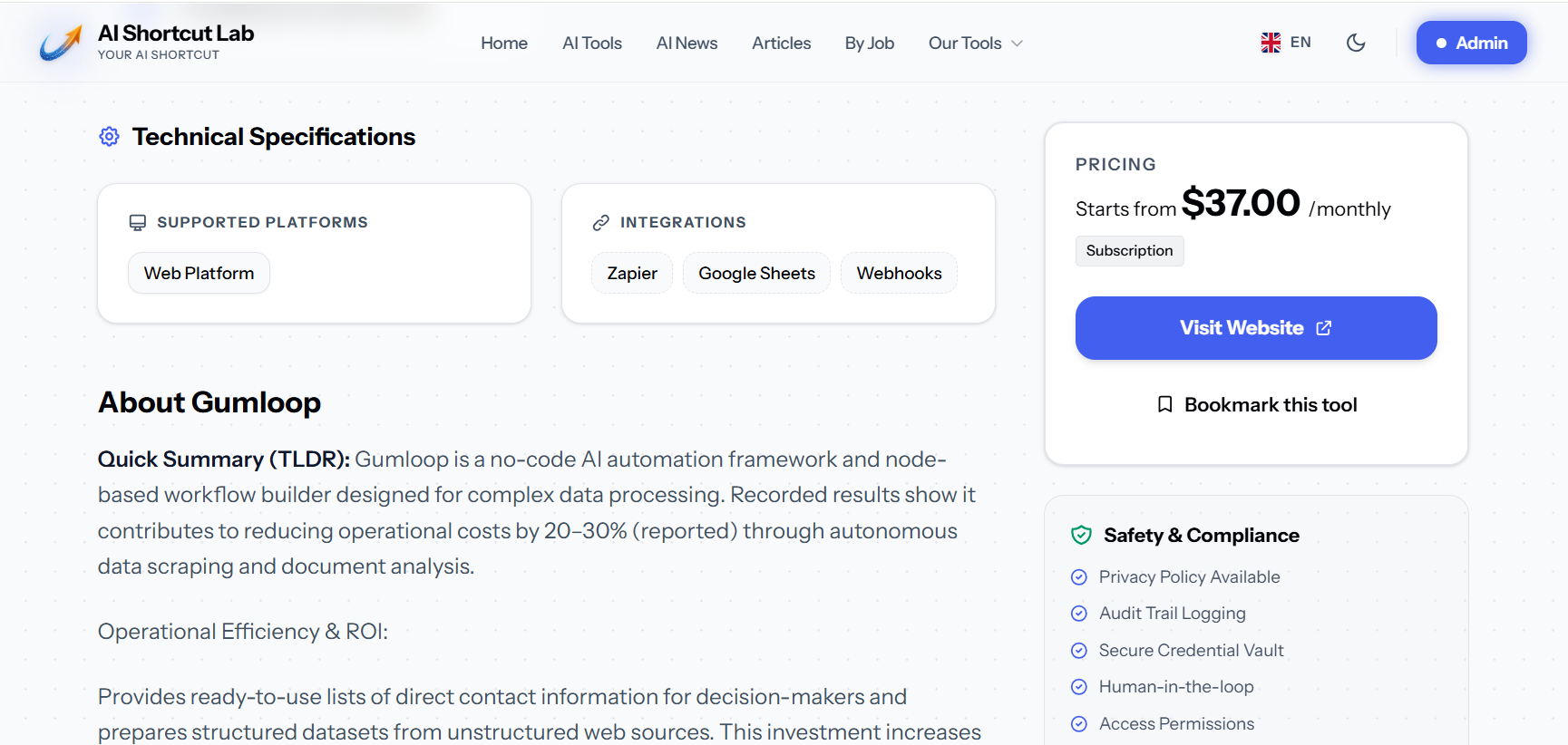Screen dimensions: 1568x745
Task: Click the PRICING label
Action: click(x=1116, y=165)
